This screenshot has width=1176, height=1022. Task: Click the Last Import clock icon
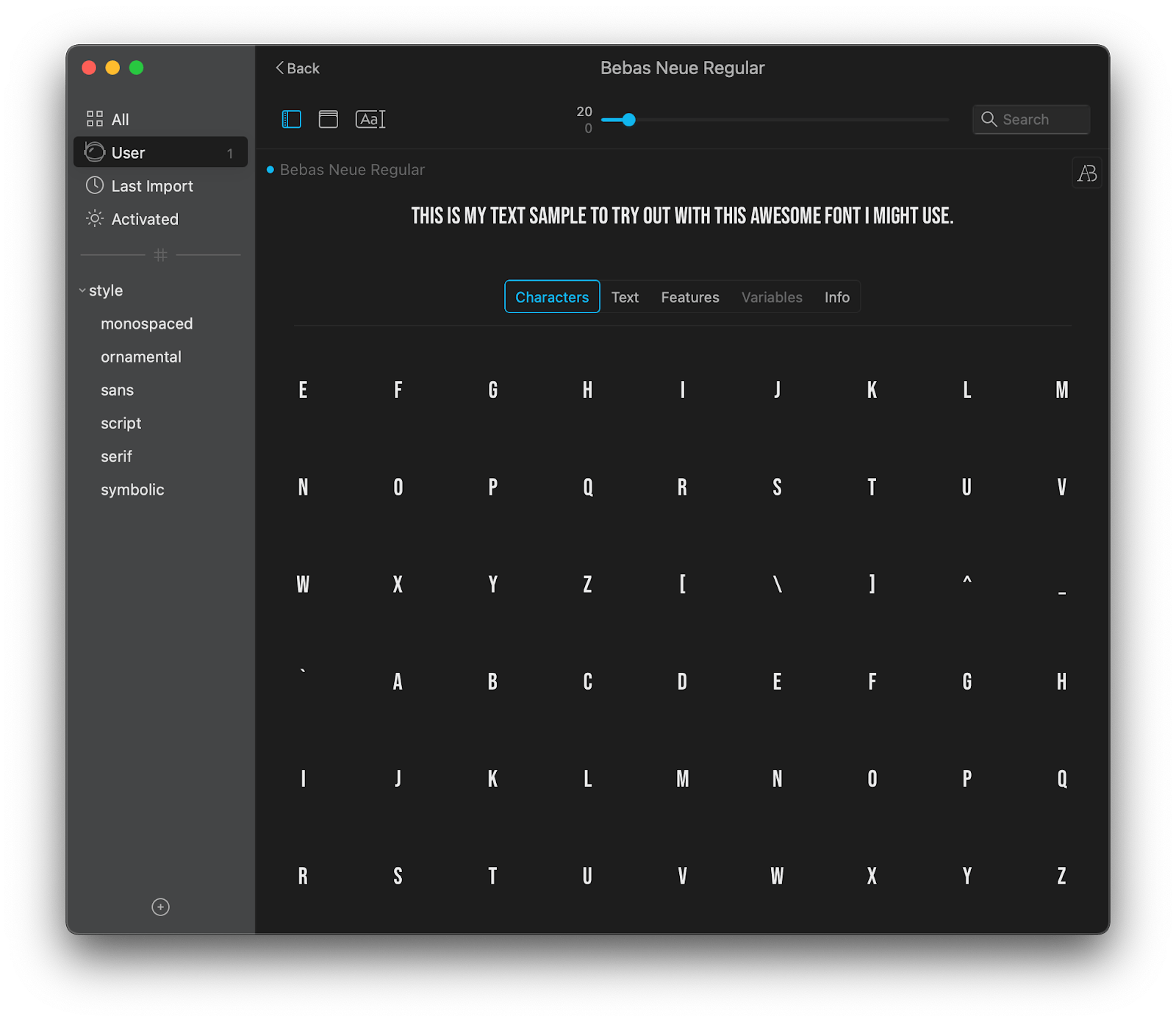click(95, 185)
